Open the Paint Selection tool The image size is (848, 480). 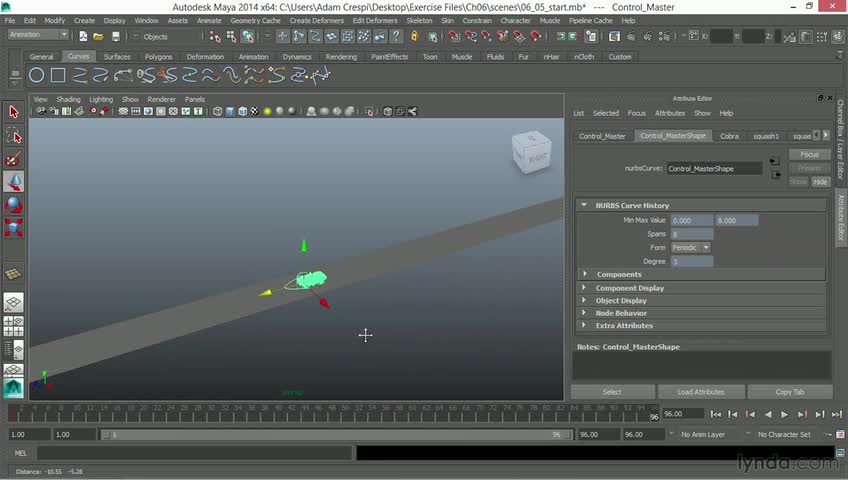coord(13,158)
